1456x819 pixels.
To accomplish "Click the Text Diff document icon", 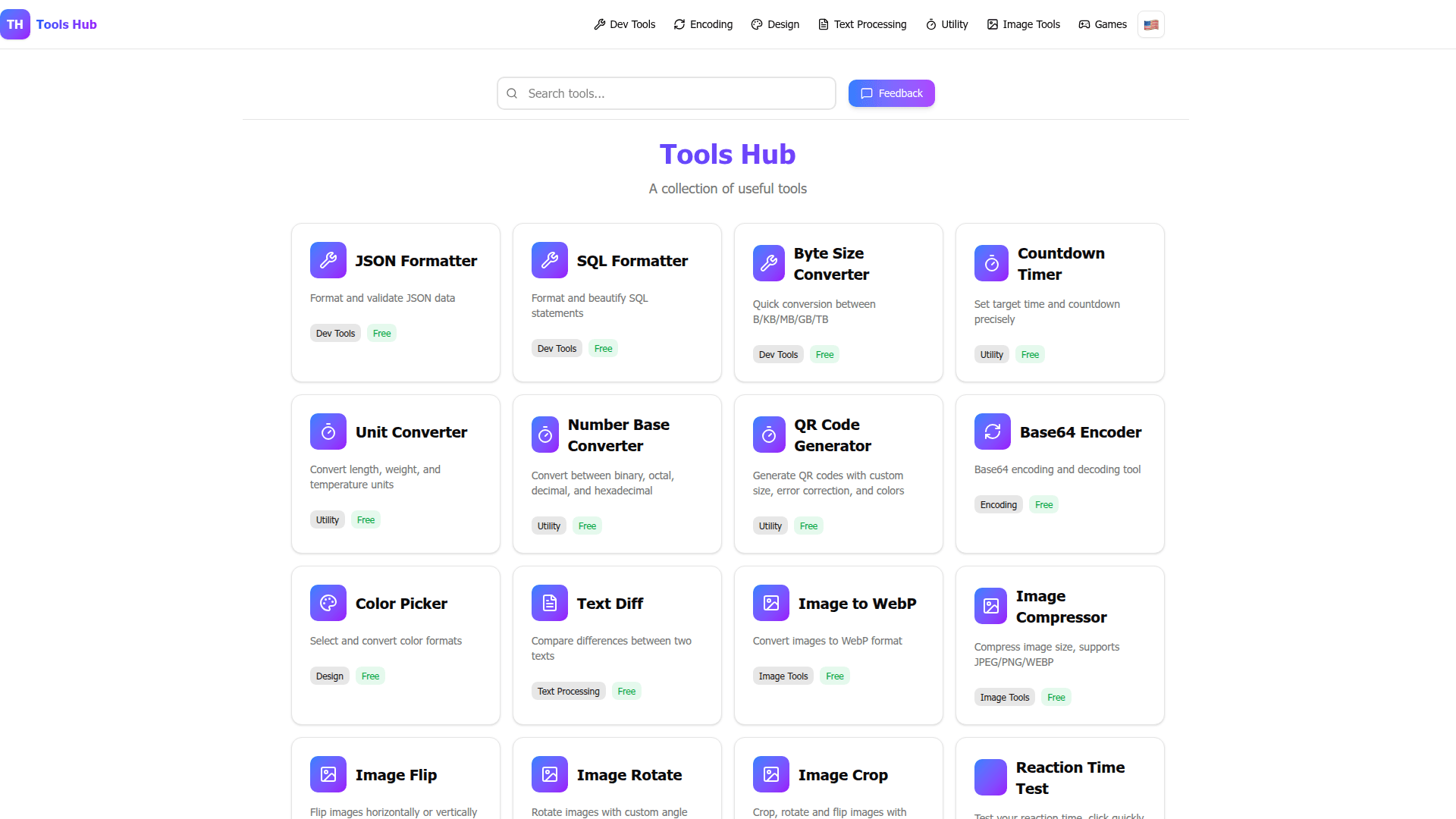I will pyautogui.click(x=550, y=603).
